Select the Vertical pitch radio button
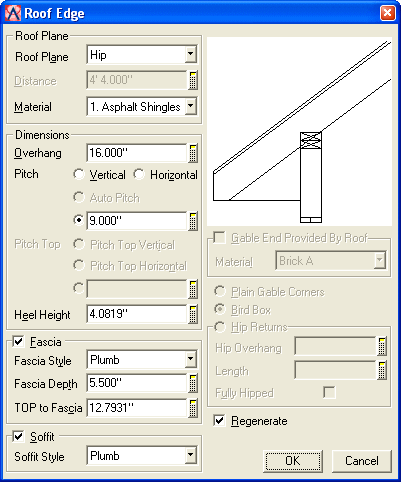Viewport: 401px width, 482px height. (x=79, y=174)
